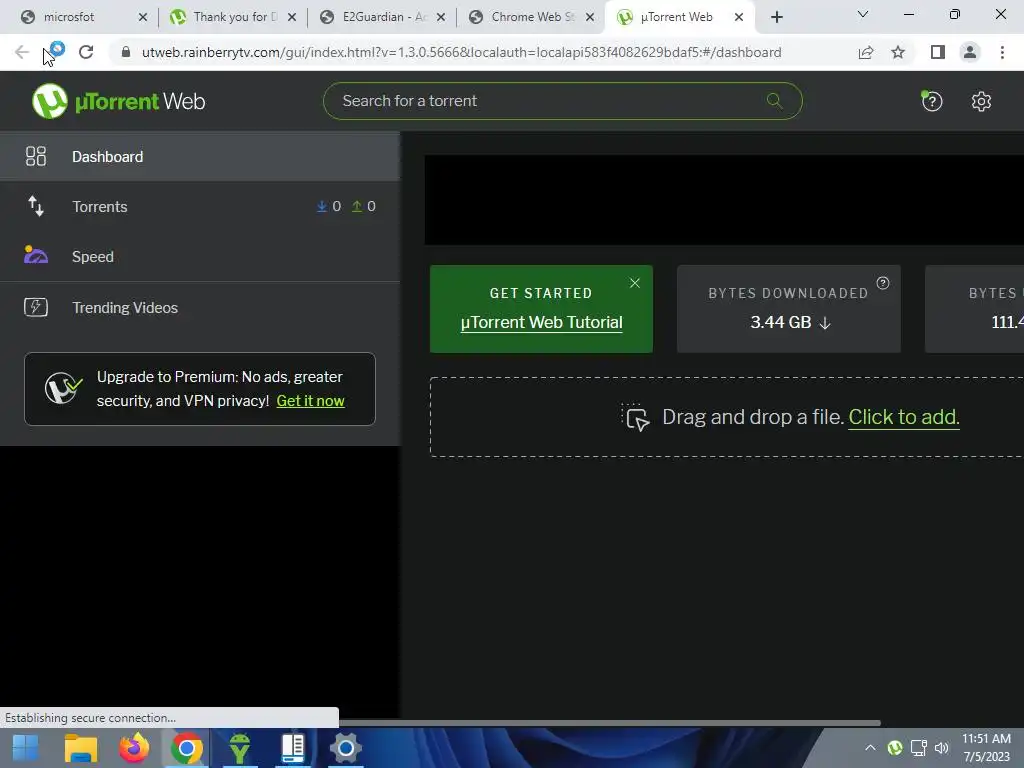Viewport: 1024px width, 768px height.
Task: Switch to Thank you for D tab
Action: (234, 17)
